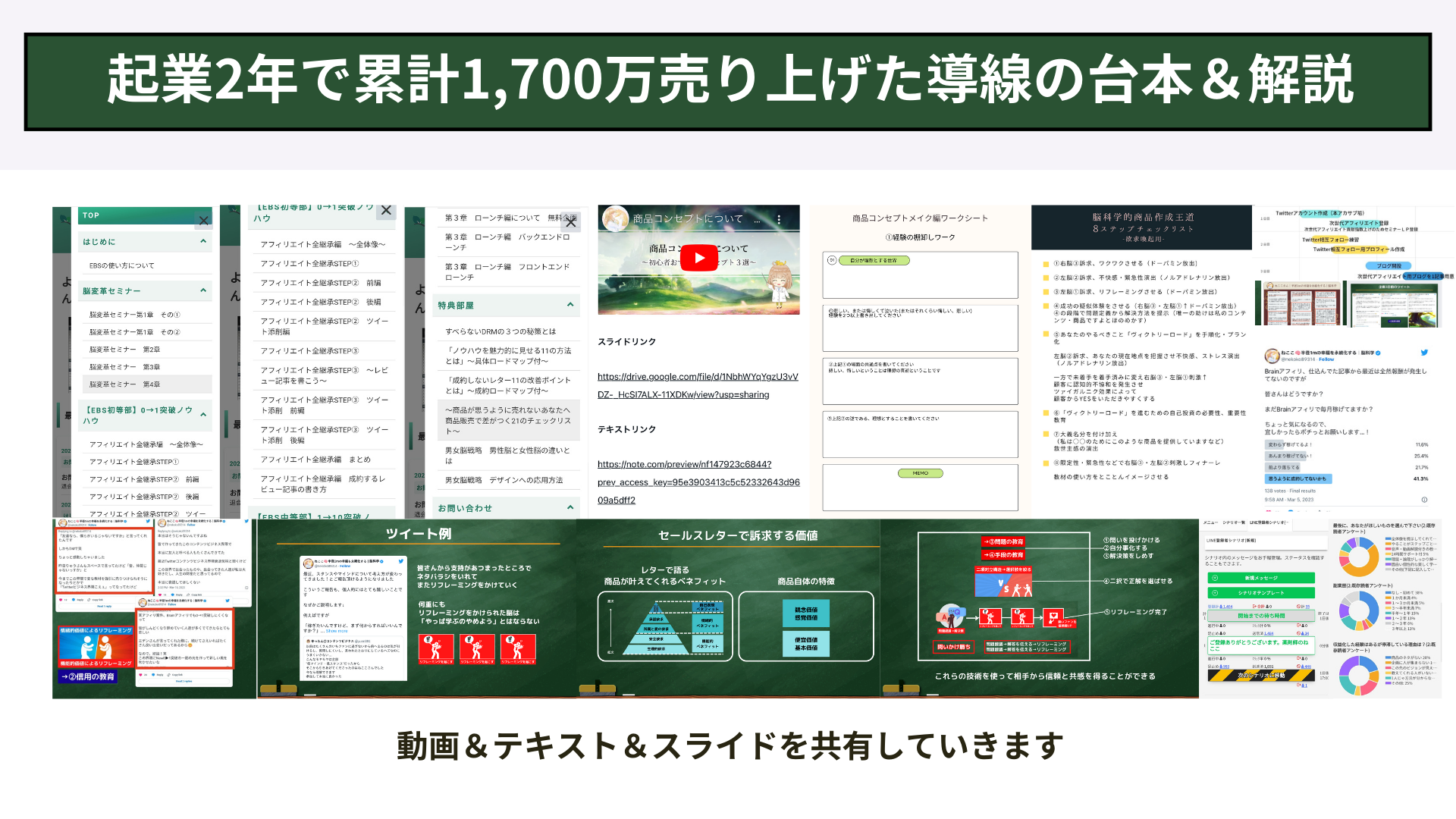Open 男女脳戦略 男性脳と女性脳の違いとは
This screenshot has width=1456, height=819.
pos(507,455)
